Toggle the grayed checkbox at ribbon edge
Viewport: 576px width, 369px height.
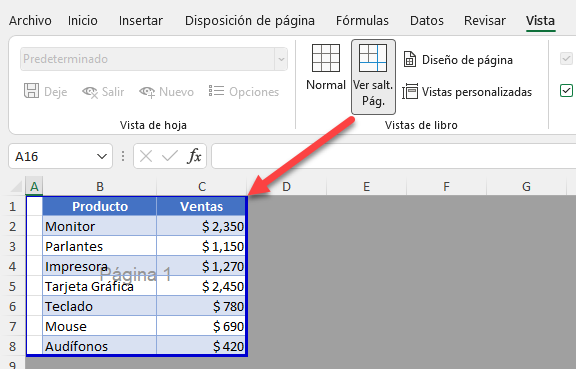point(566,58)
